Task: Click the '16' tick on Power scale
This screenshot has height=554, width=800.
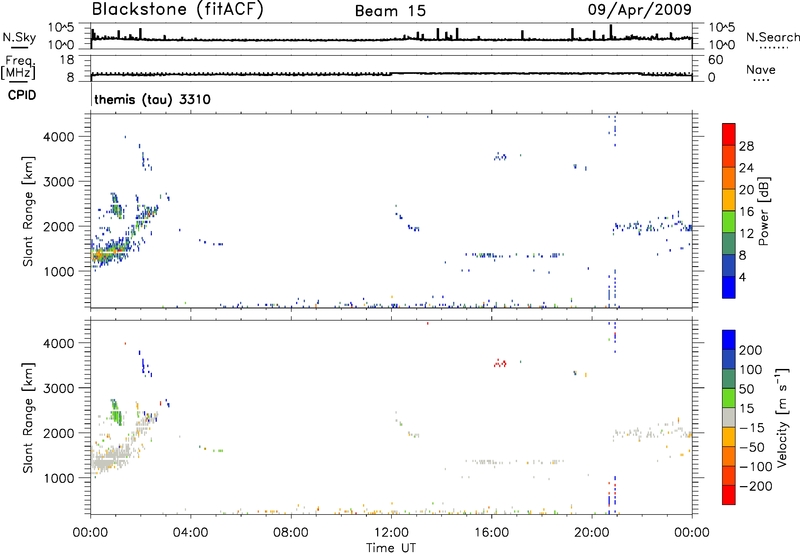Action: [746, 212]
